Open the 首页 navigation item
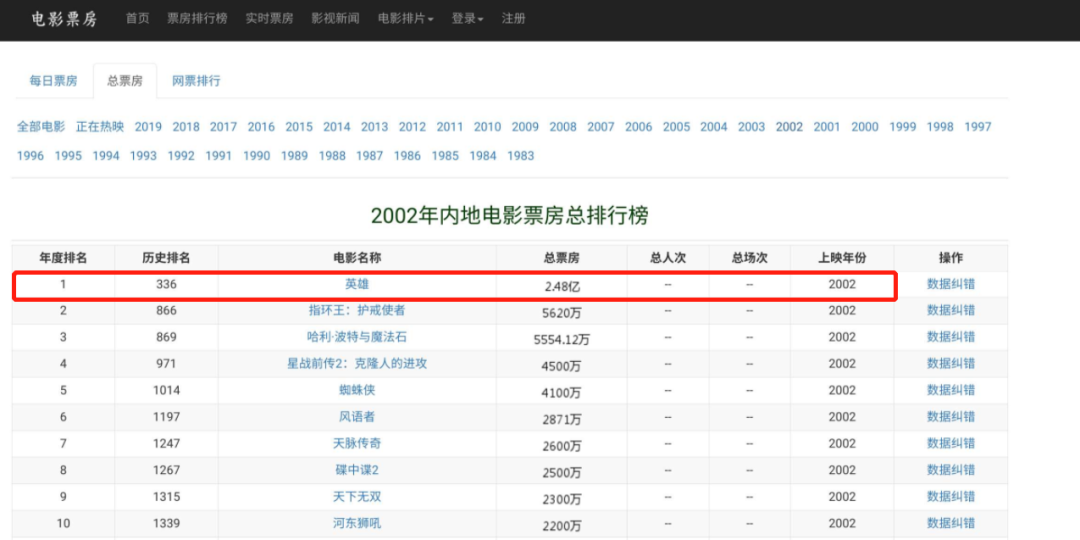The image size is (1080, 540). click(138, 19)
